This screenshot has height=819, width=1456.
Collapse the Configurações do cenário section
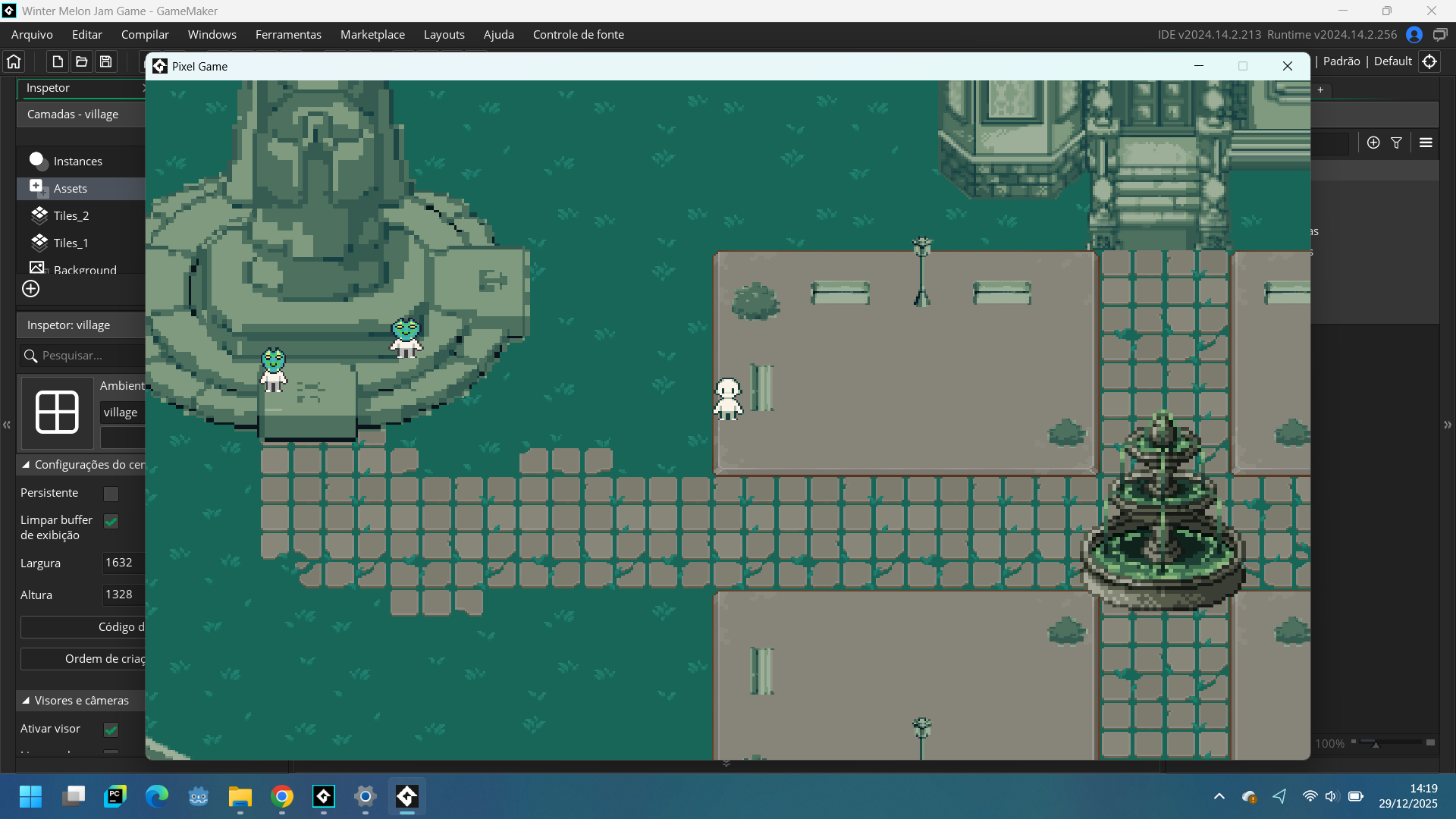pos(26,465)
